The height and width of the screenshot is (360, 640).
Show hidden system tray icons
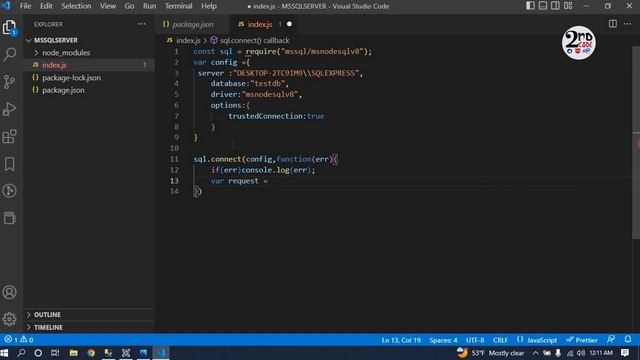(536, 353)
